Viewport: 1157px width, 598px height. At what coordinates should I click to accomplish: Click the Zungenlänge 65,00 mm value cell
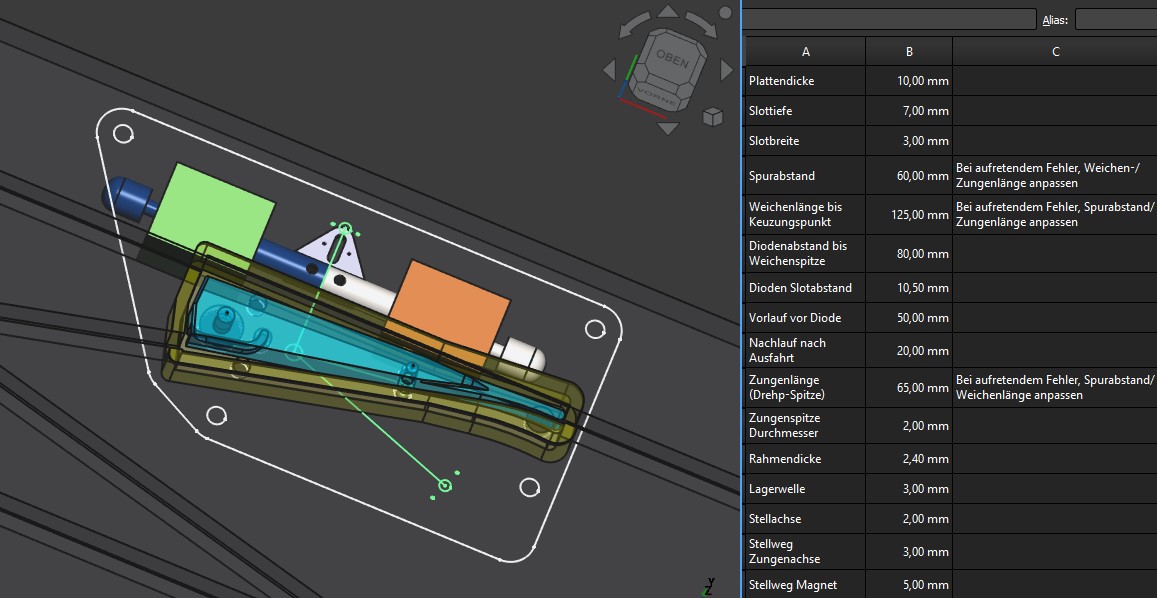(x=909, y=388)
